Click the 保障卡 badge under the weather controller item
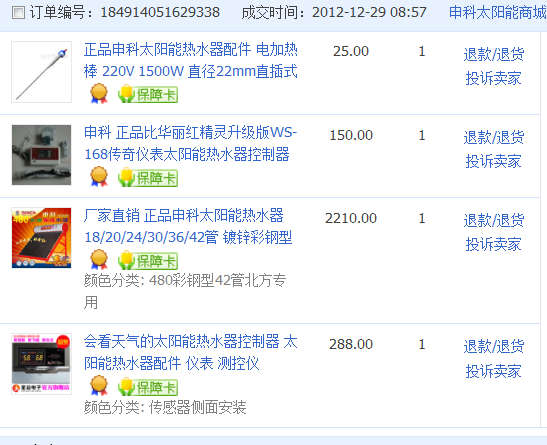Image resolution: width=547 pixels, height=445 pixels. (x=148, y=386)
